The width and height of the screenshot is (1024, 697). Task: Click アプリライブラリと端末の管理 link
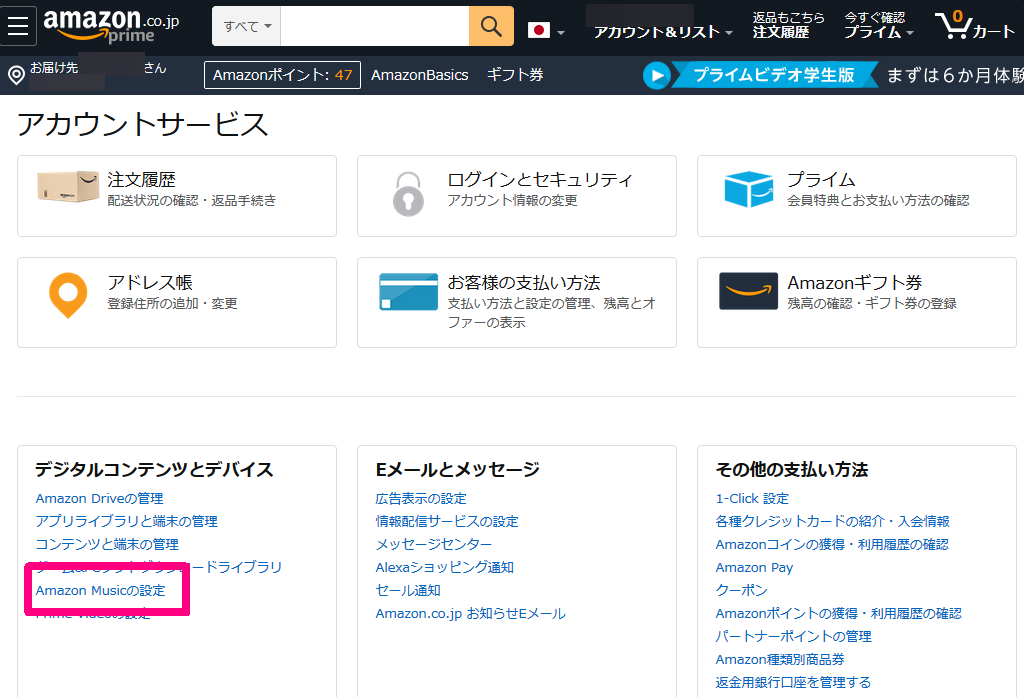click(127, 521)
